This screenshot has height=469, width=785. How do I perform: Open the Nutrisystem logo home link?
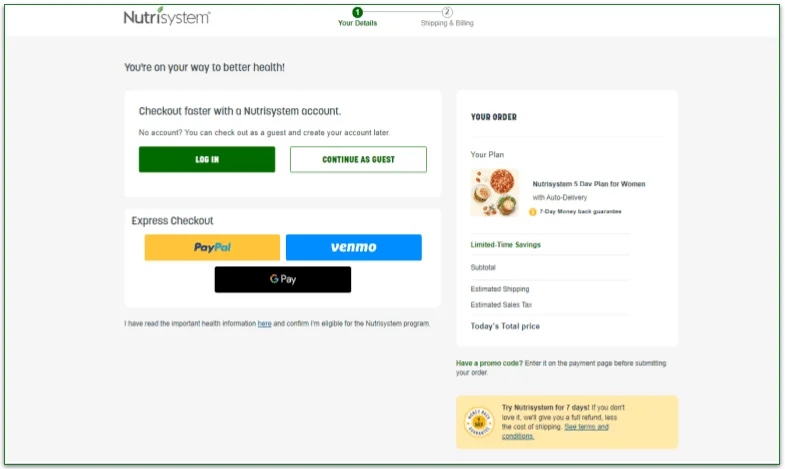(167, 17)
